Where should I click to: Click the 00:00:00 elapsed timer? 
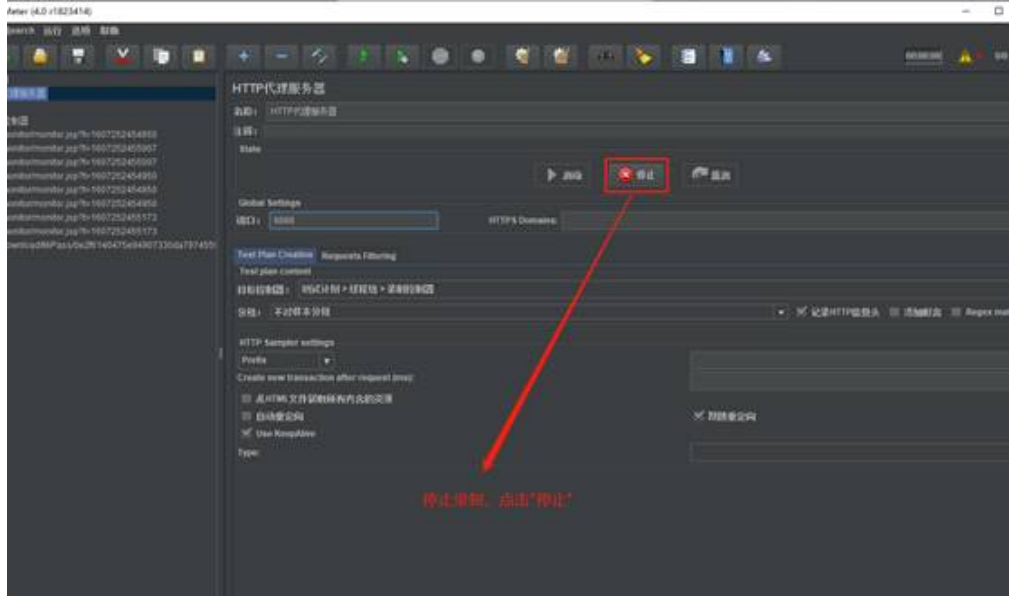pyautogui.click(x=924, y=57)
